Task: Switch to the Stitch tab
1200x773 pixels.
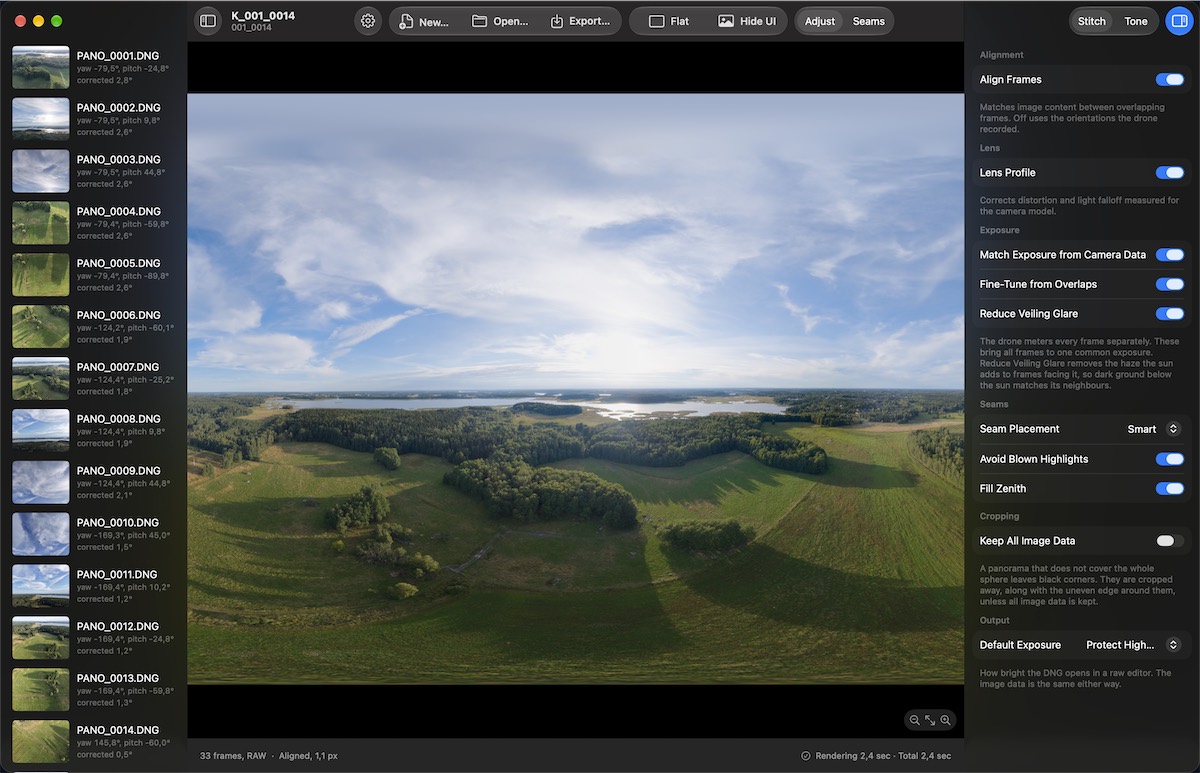Action: pyautogui.click(x=1092, y=21)
